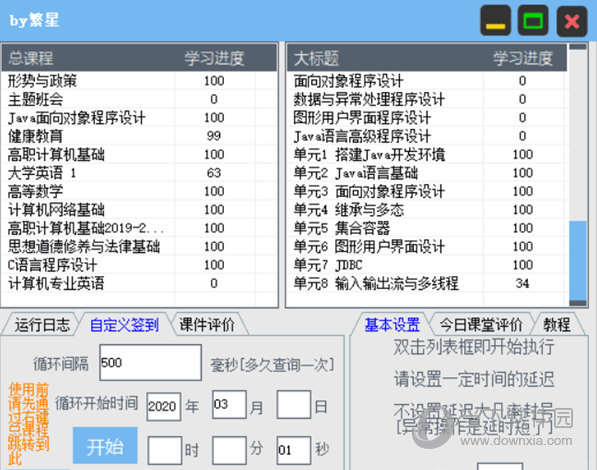The height and width of the screenshot is (470, 597).
Task: Select 单元4 继承与多态 row
Action: pos(427,209)
